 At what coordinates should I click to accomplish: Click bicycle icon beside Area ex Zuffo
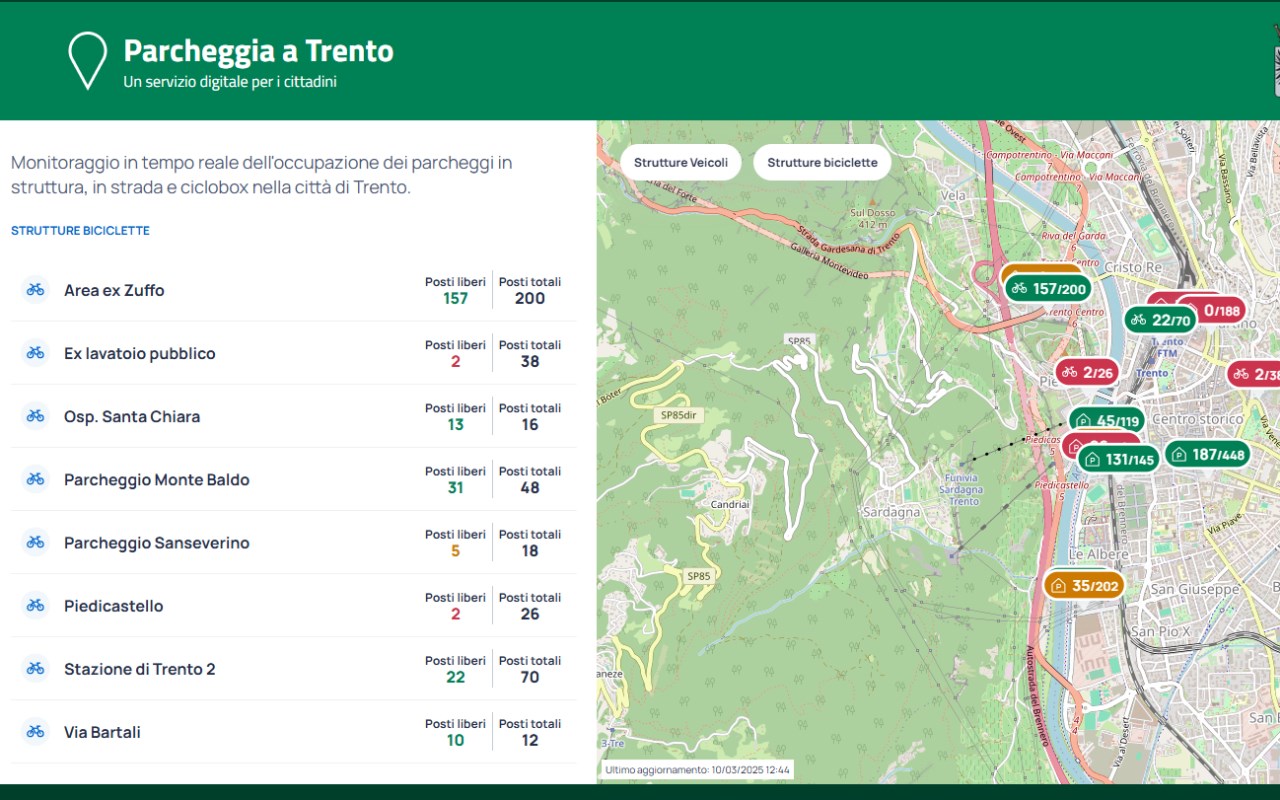[36, 290]
